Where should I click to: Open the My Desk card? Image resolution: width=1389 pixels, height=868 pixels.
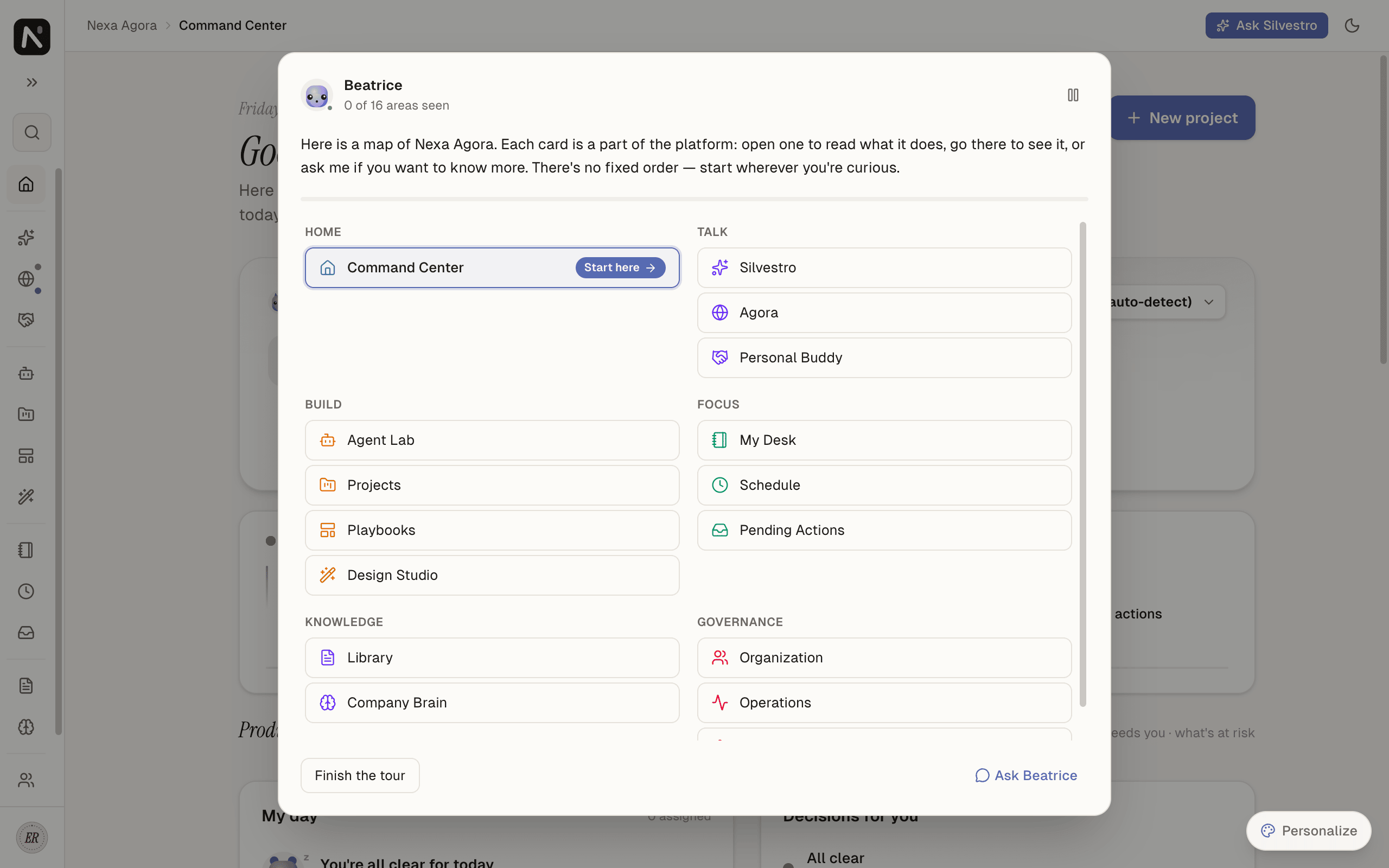pyautogui.click(x=884, y=441)
